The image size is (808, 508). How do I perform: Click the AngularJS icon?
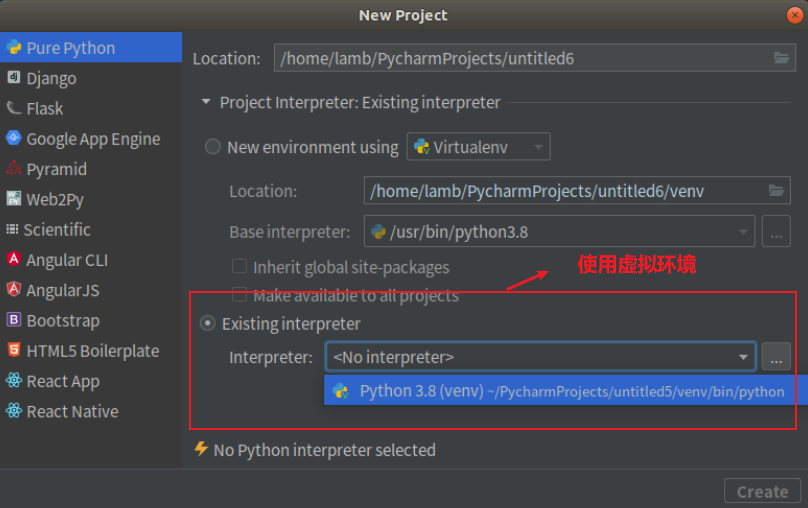(x=14, y=289)
